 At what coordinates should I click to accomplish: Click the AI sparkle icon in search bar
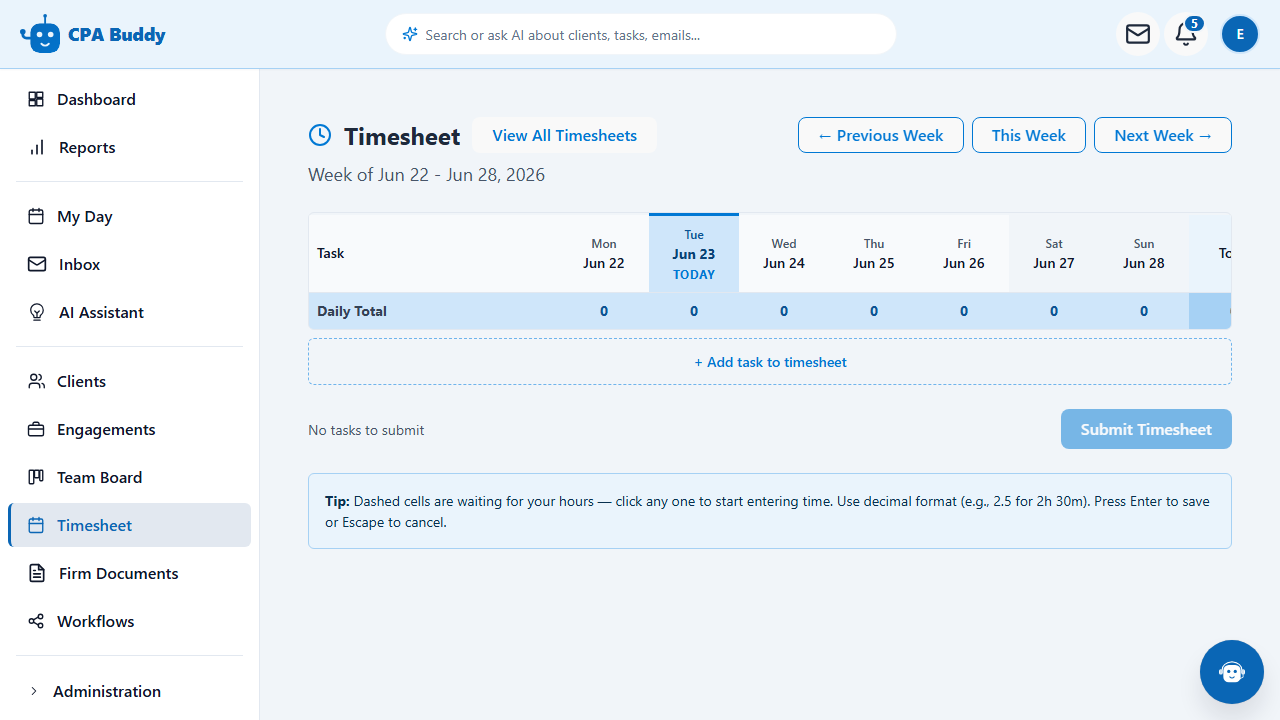pos(409,34)
